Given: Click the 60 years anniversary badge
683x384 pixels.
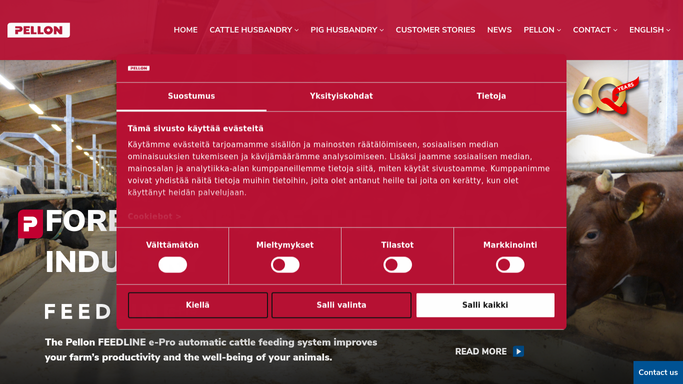Looking at the screenshot, I should pos(605,95).
